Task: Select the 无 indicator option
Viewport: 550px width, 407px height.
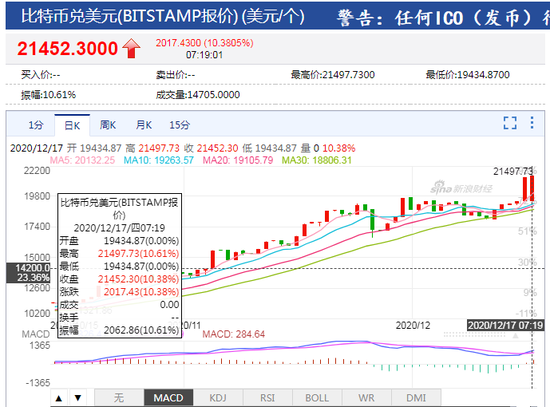Action: tap(119, 398)
